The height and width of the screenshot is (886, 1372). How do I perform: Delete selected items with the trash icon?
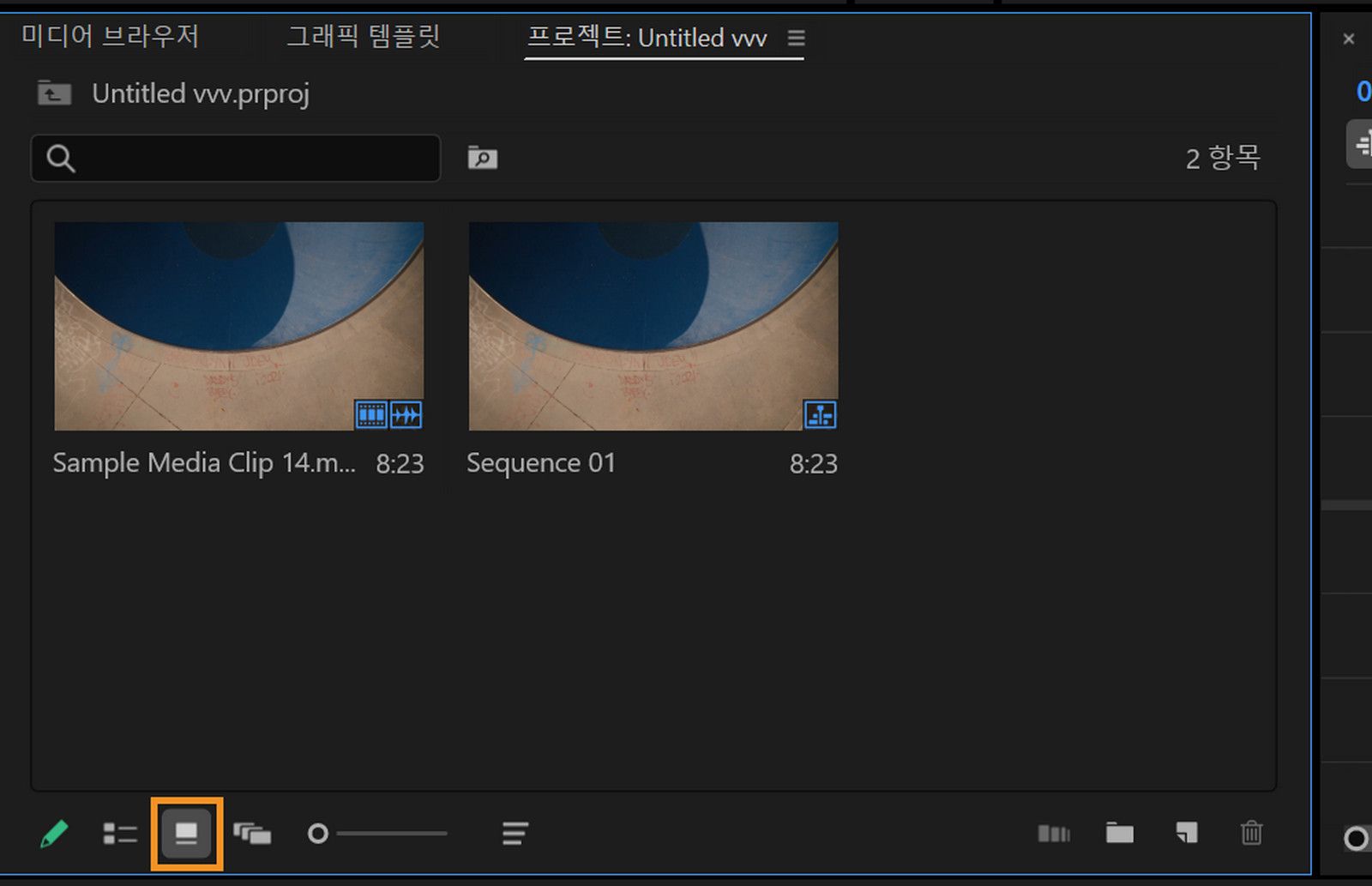[x=1251, y=833]
